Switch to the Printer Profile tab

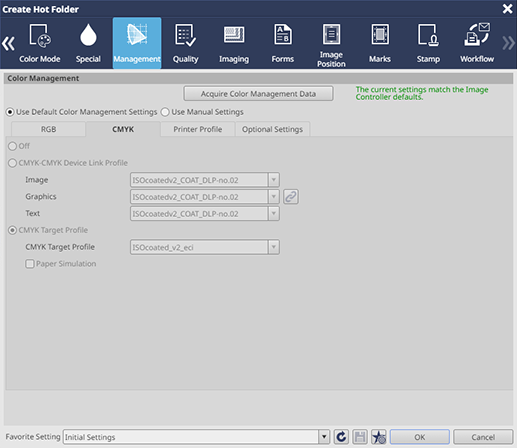(198, 129)
